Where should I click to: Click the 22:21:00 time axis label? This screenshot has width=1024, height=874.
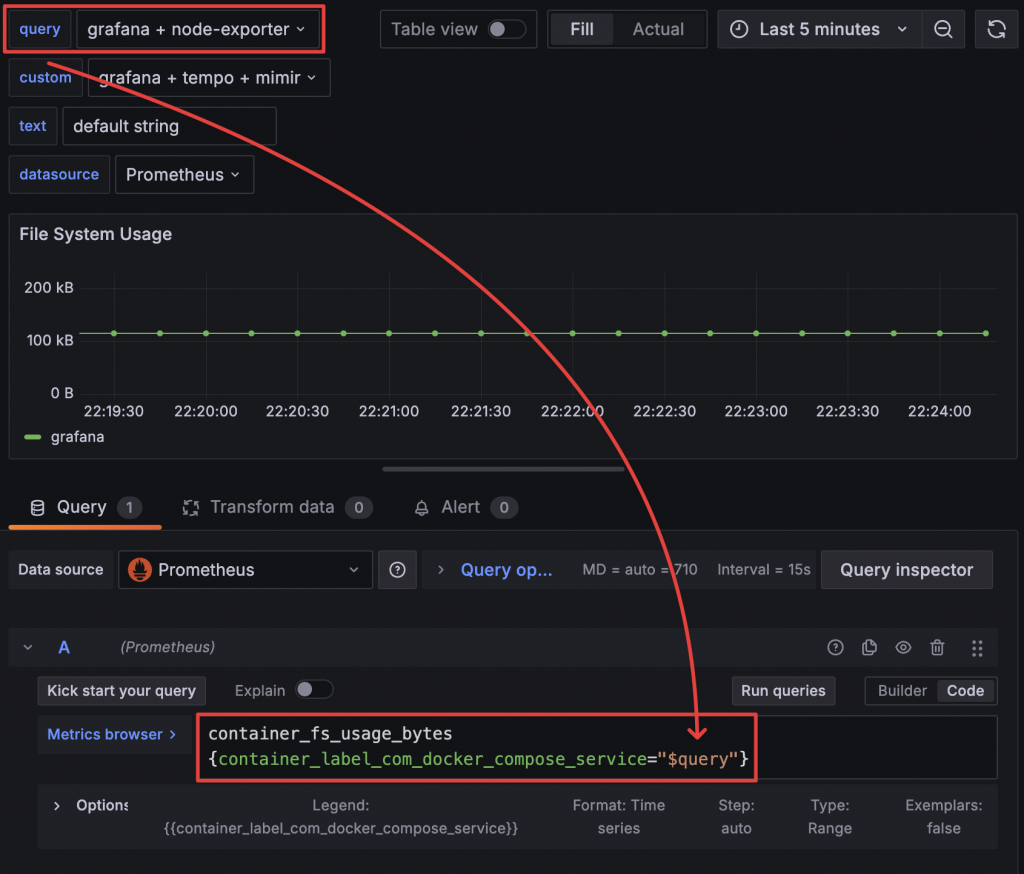389,411
